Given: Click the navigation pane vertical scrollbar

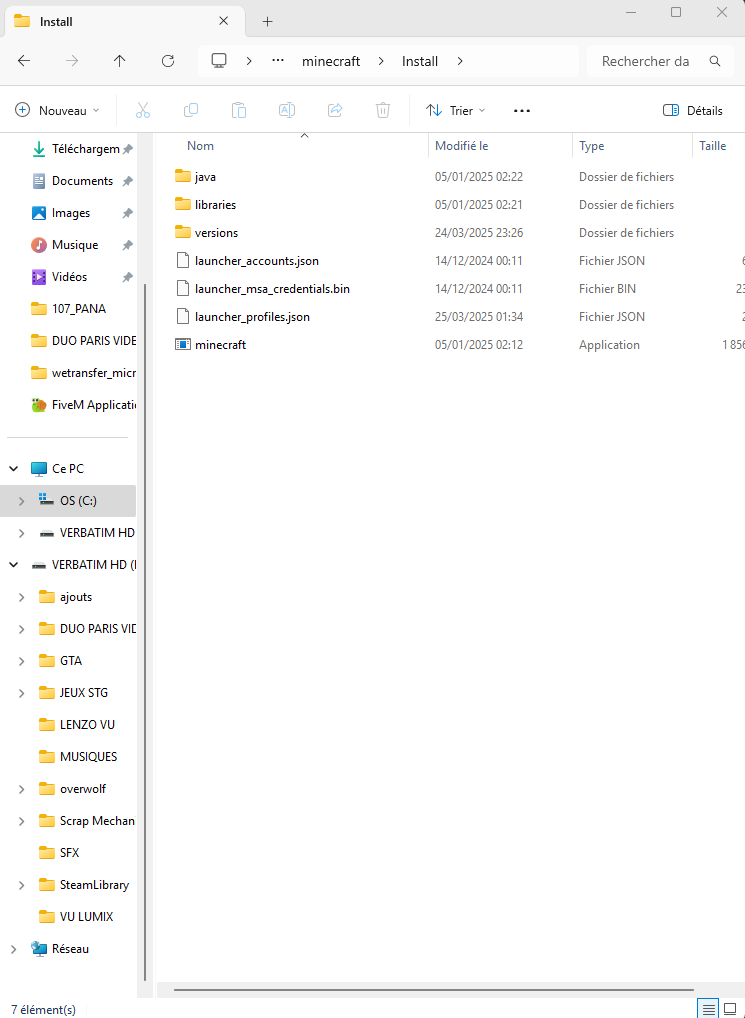Looking at the screenshot, I should click(x=145, y=630).
